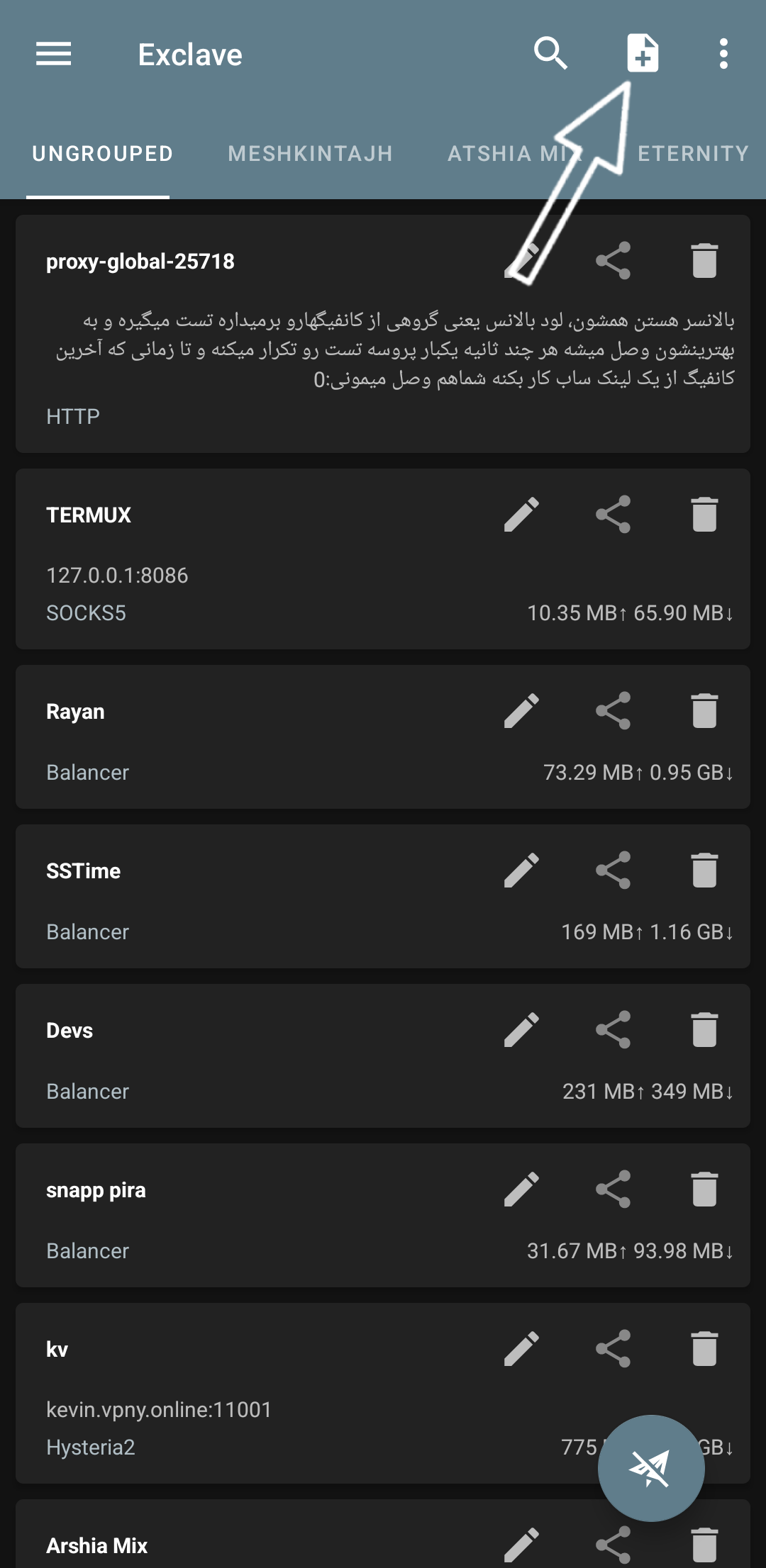
Task: Switch to the MESHKINTAJH tab
Action: pos(310,154)
